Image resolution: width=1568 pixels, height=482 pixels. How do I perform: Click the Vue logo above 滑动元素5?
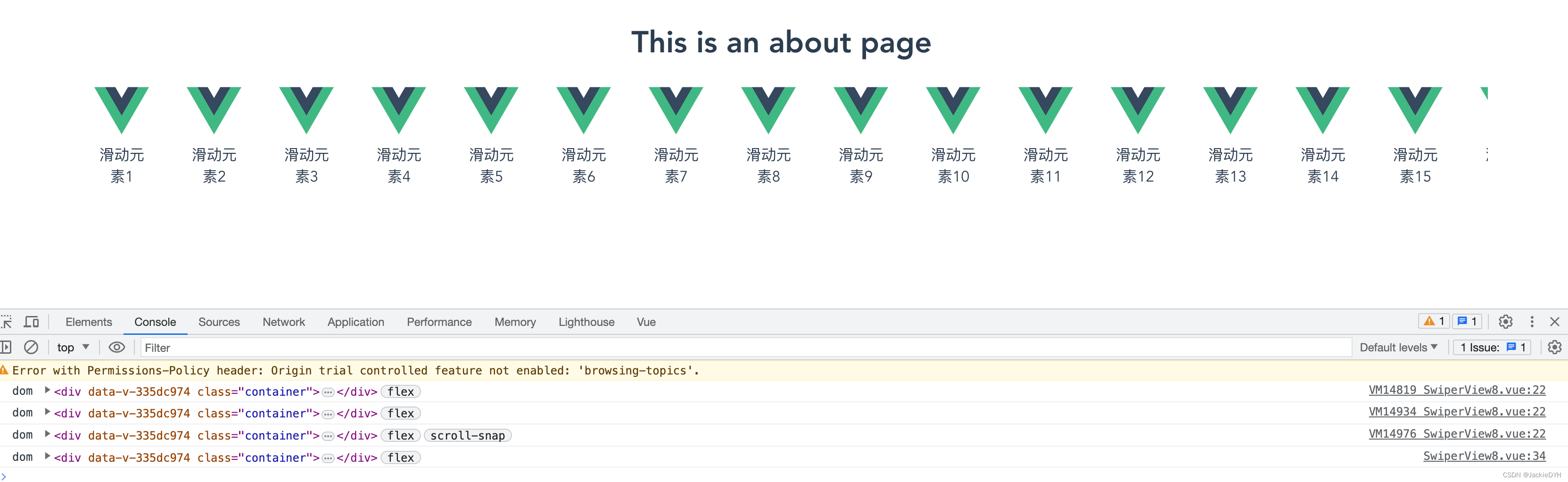(x=491, y=110)
